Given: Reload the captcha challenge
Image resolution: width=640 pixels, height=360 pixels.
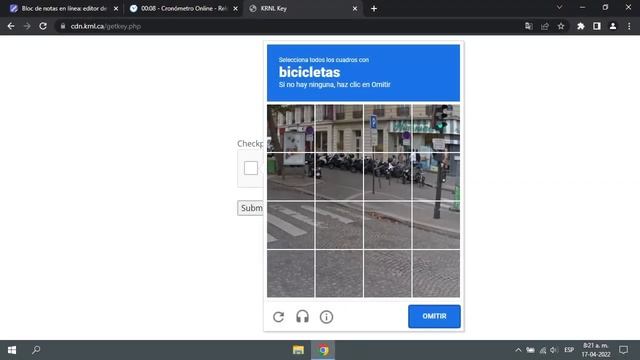Looking at the screenshot, I should pos(278,317).
